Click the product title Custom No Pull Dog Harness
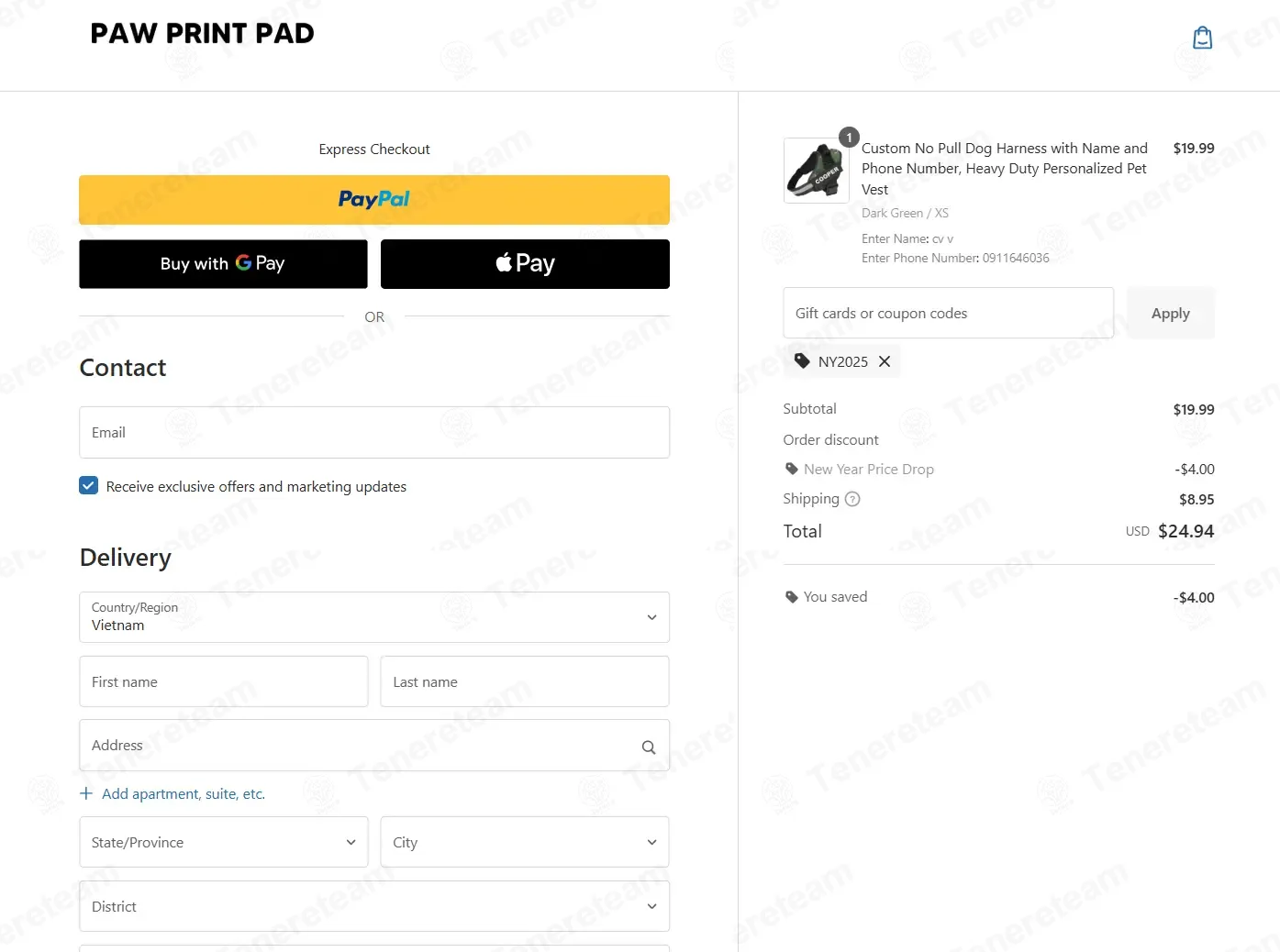 [x=1005, y=169]
